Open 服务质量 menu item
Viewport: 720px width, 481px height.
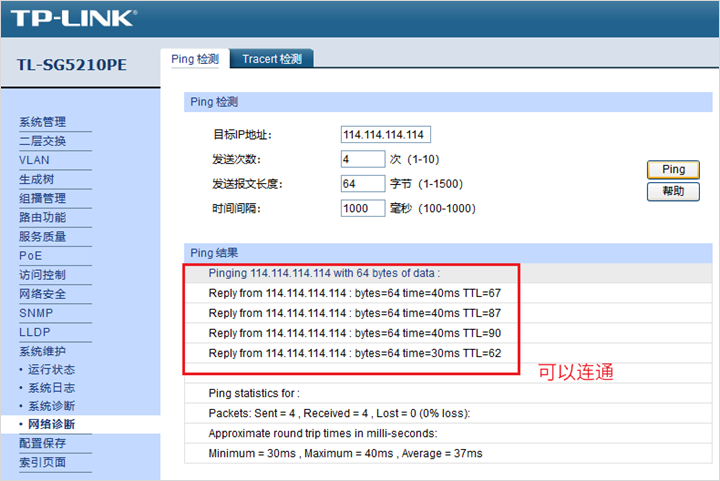coord(42,237)
